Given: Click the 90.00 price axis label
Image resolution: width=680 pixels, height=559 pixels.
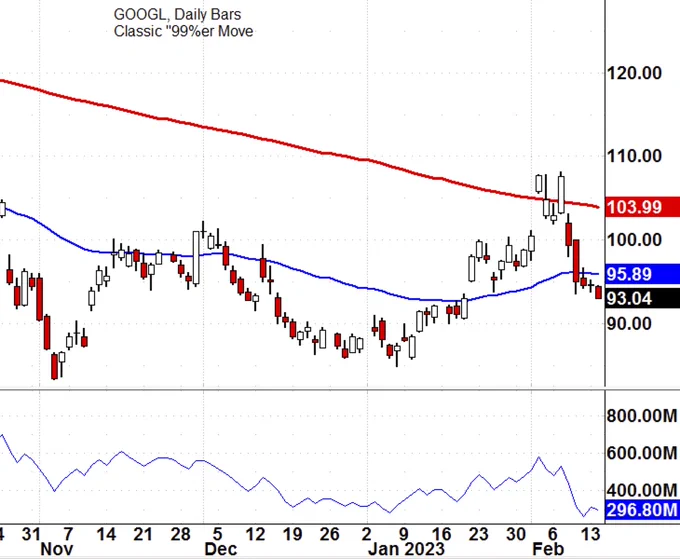Looking at the screenshot, I should [629, 324].
